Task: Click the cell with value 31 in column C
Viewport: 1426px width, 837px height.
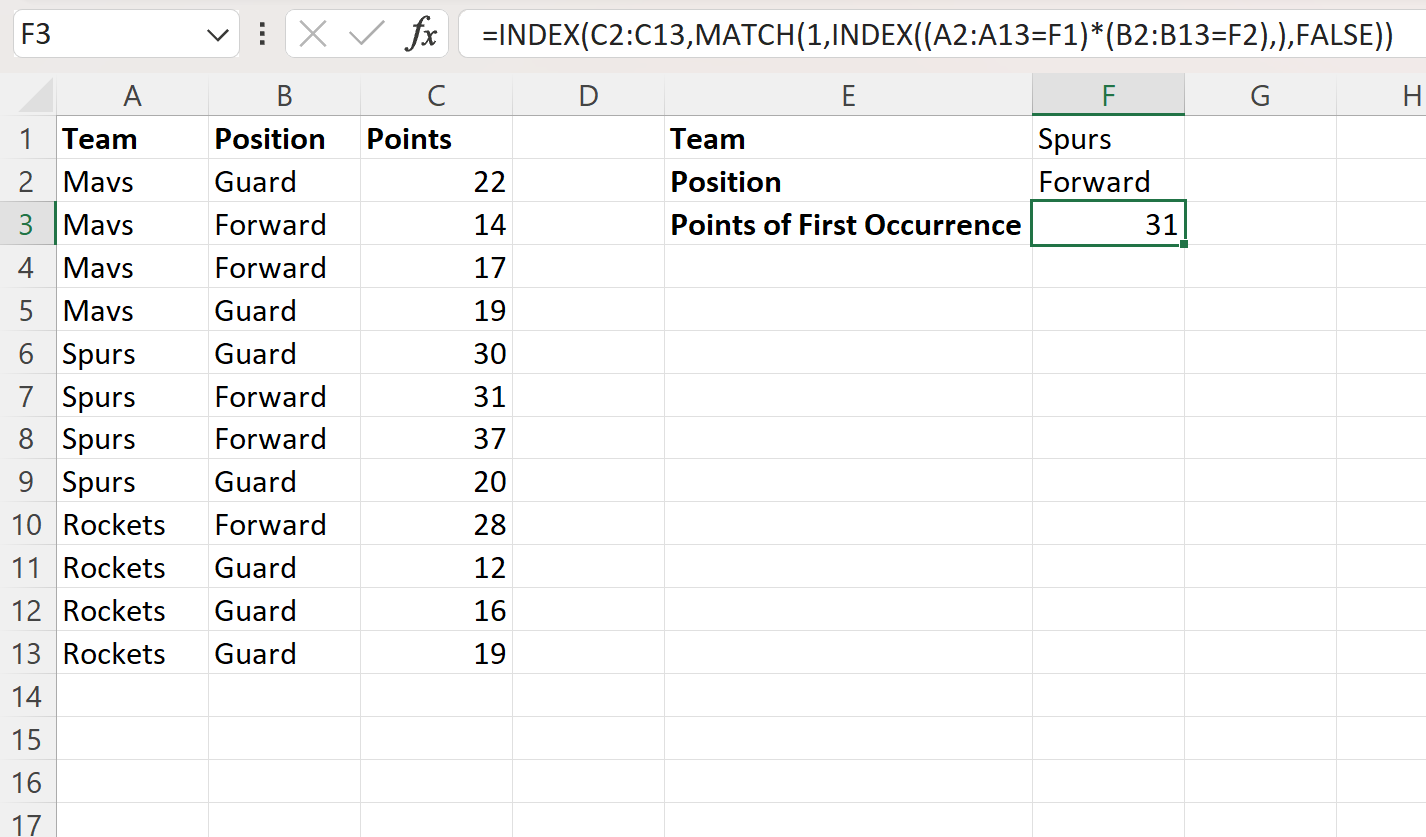Action: (436, 396)
